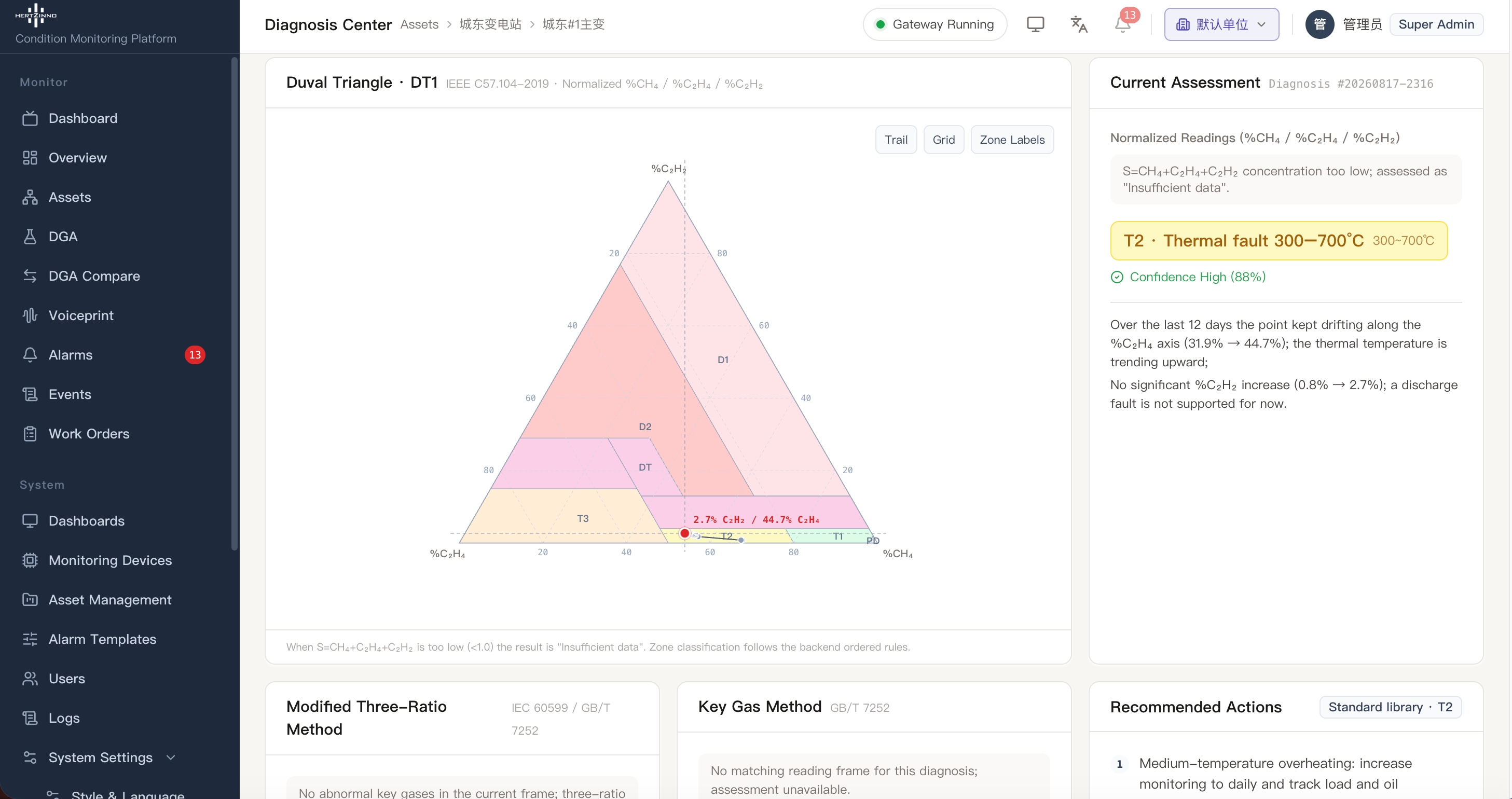Toggle the Grid display option
This screenshot has width=1512, height=799.
coord(943,140)
